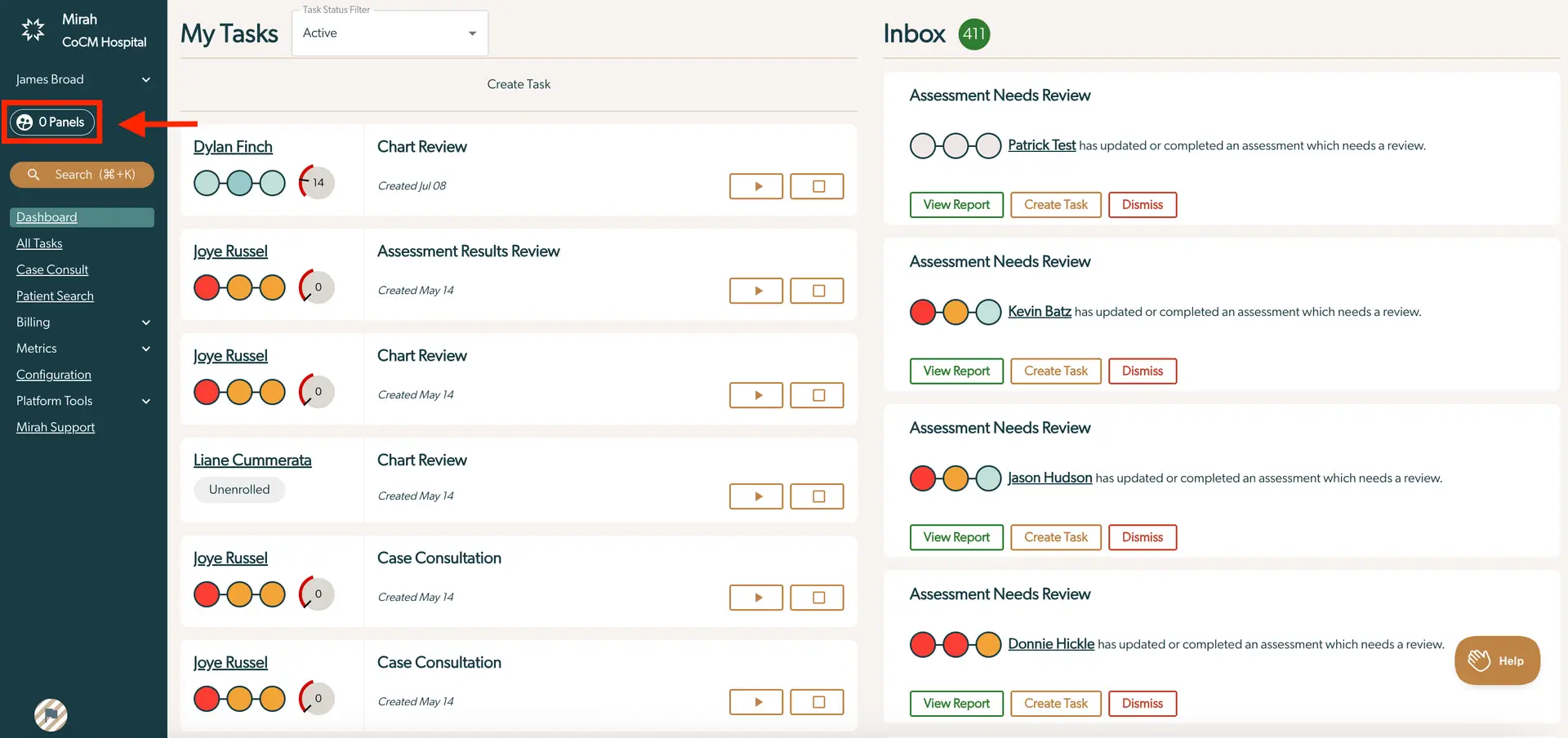Open search using the magnifier icon
Viewport: 1568px width, 738px height.
pyautogui.click(x=33, y=174)
